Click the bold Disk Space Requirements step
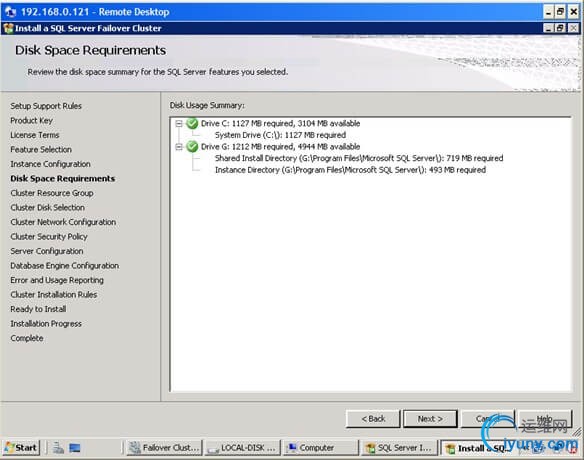 (63, 179)
